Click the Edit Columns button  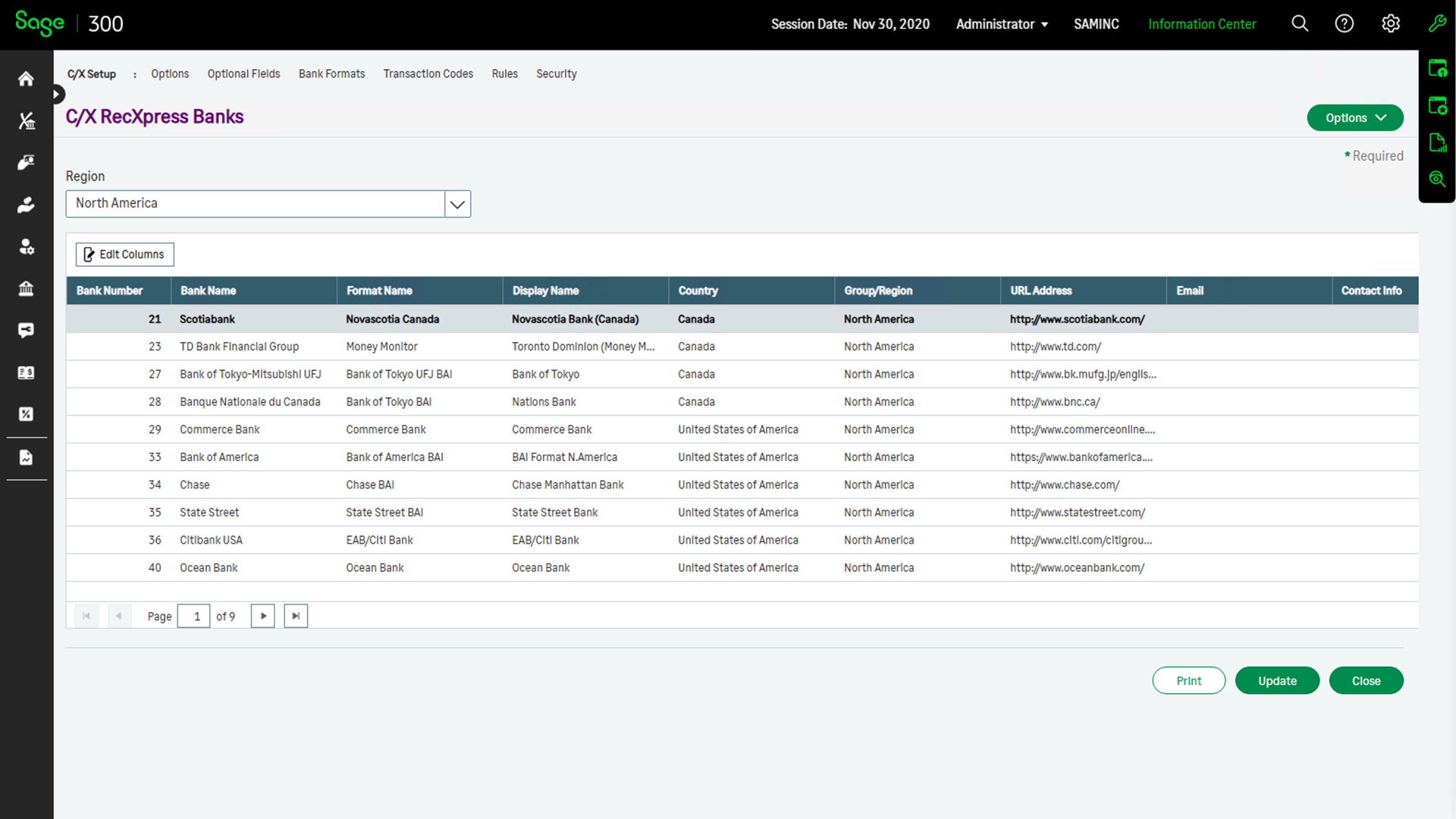click(x=124, y=254)
